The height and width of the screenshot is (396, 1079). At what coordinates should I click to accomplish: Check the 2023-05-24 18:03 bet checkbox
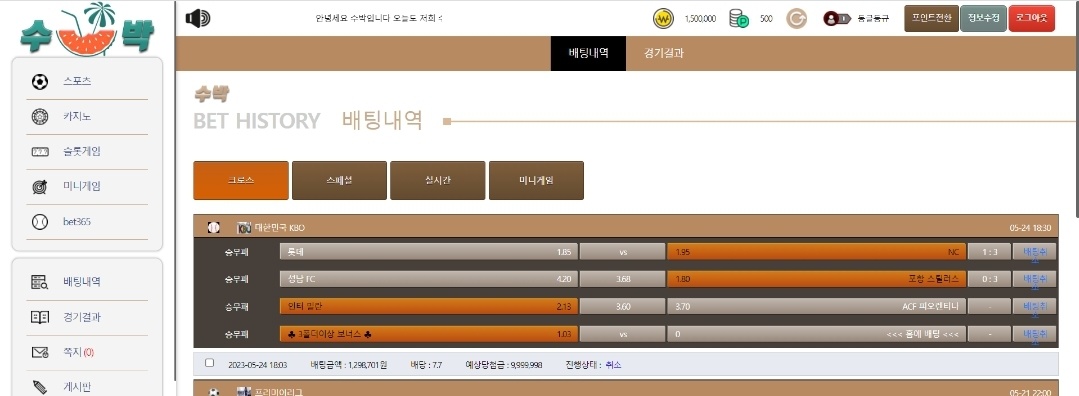click(210, 363)
